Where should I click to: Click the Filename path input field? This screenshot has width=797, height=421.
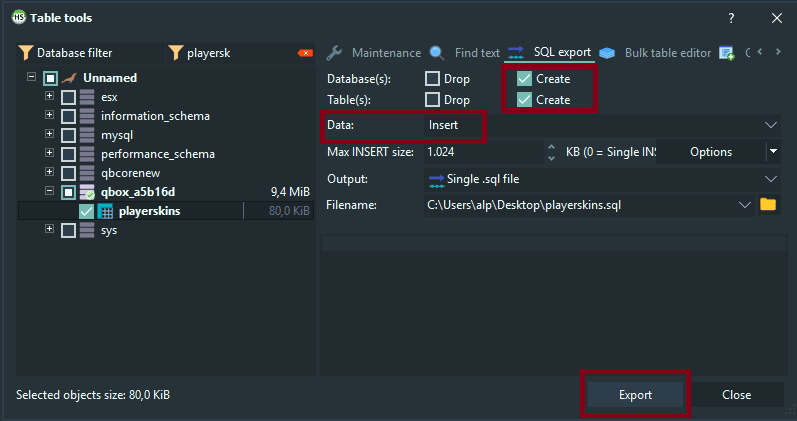[x=579, y=205]
